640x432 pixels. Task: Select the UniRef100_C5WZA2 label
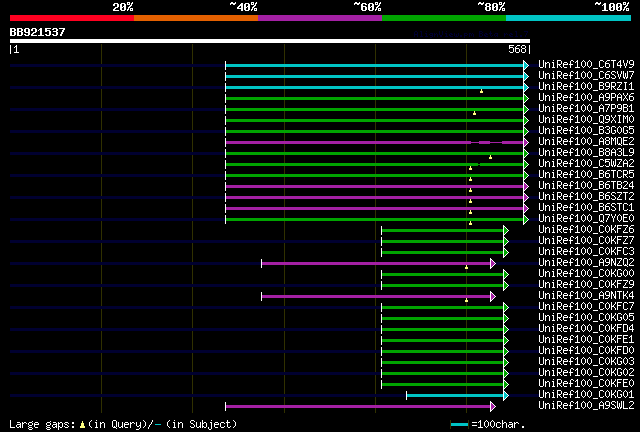coord(586,164)
